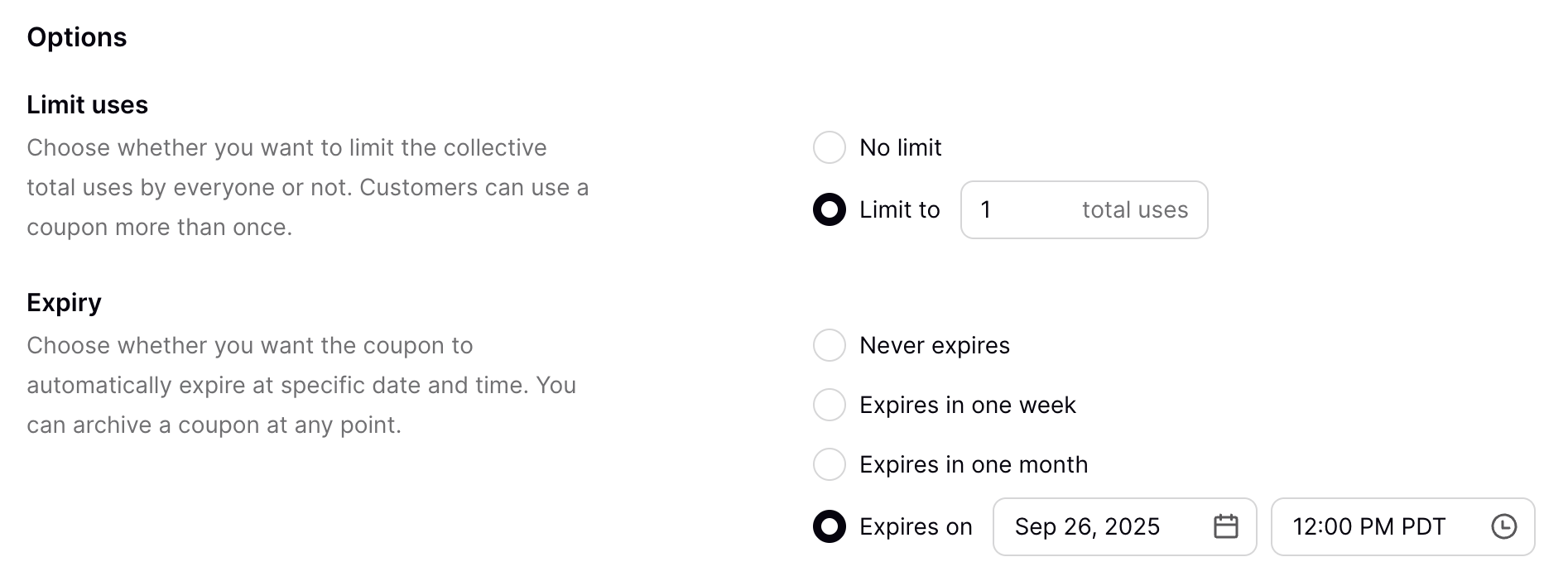This screenshot has width=1568, height=581.
Task: Click the "Never expires" label text
Action: 935,345
